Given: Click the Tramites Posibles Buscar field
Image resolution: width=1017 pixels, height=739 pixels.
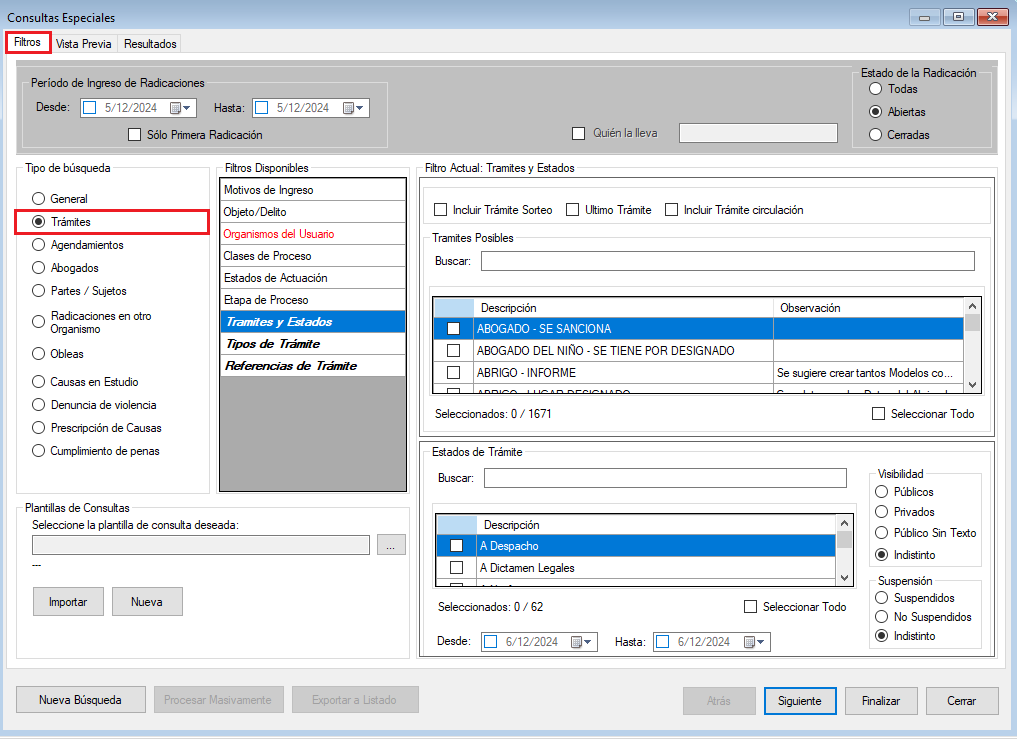Looking at the screenshot, I should click(727, 261).
